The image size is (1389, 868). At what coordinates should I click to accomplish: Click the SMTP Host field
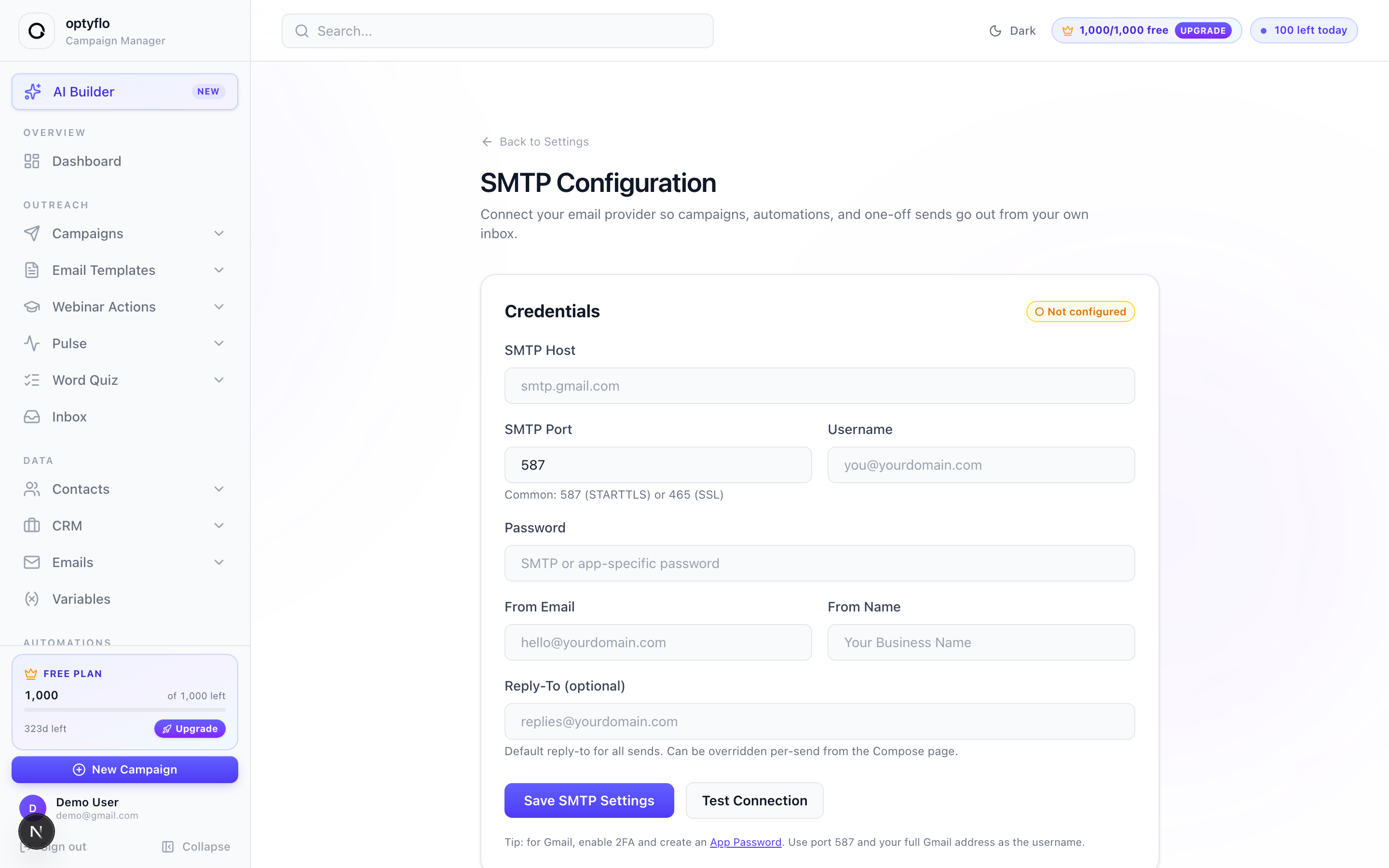coord(819,386)
